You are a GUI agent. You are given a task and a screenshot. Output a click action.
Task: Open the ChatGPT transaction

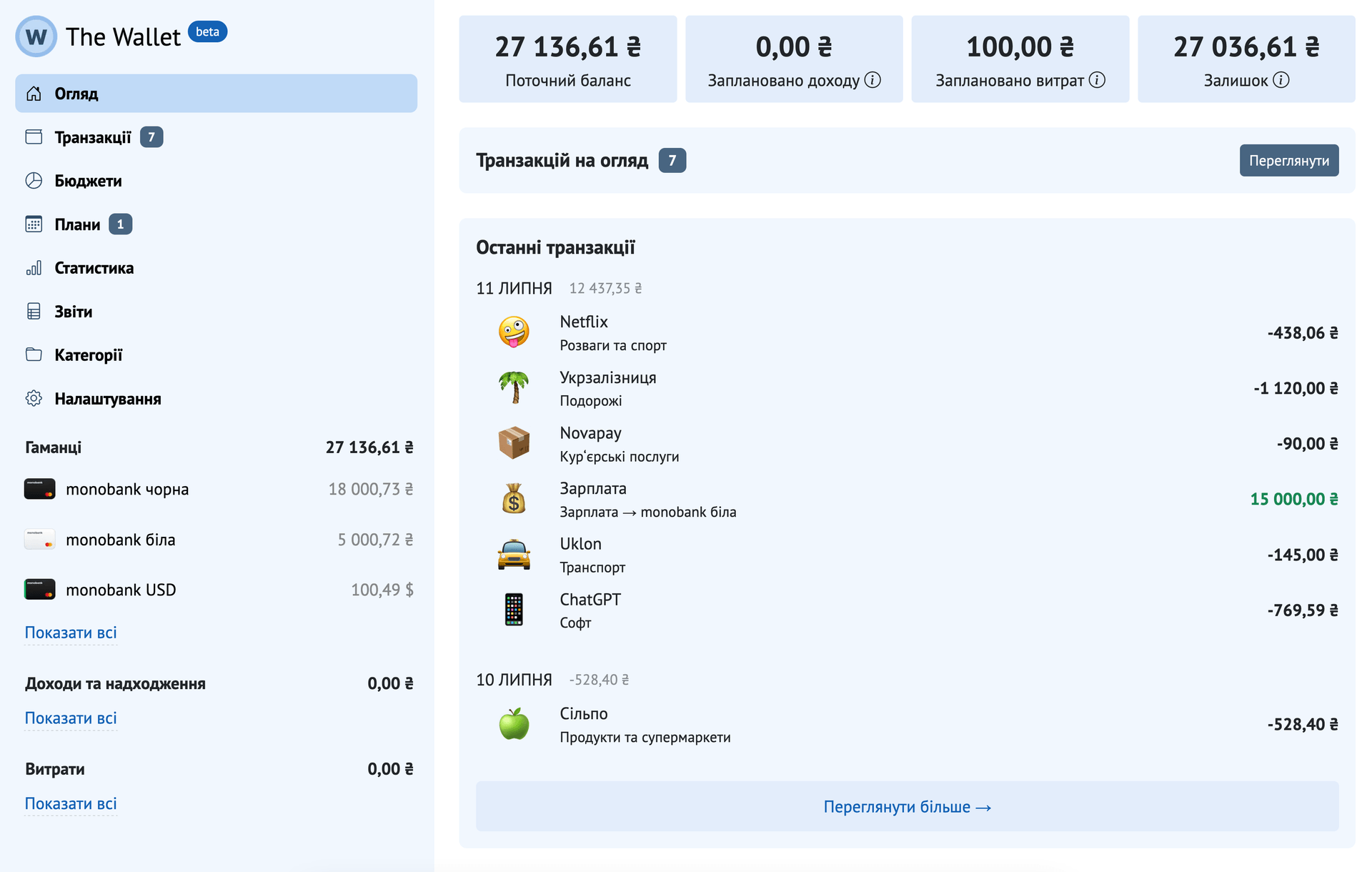coord(908,610)
